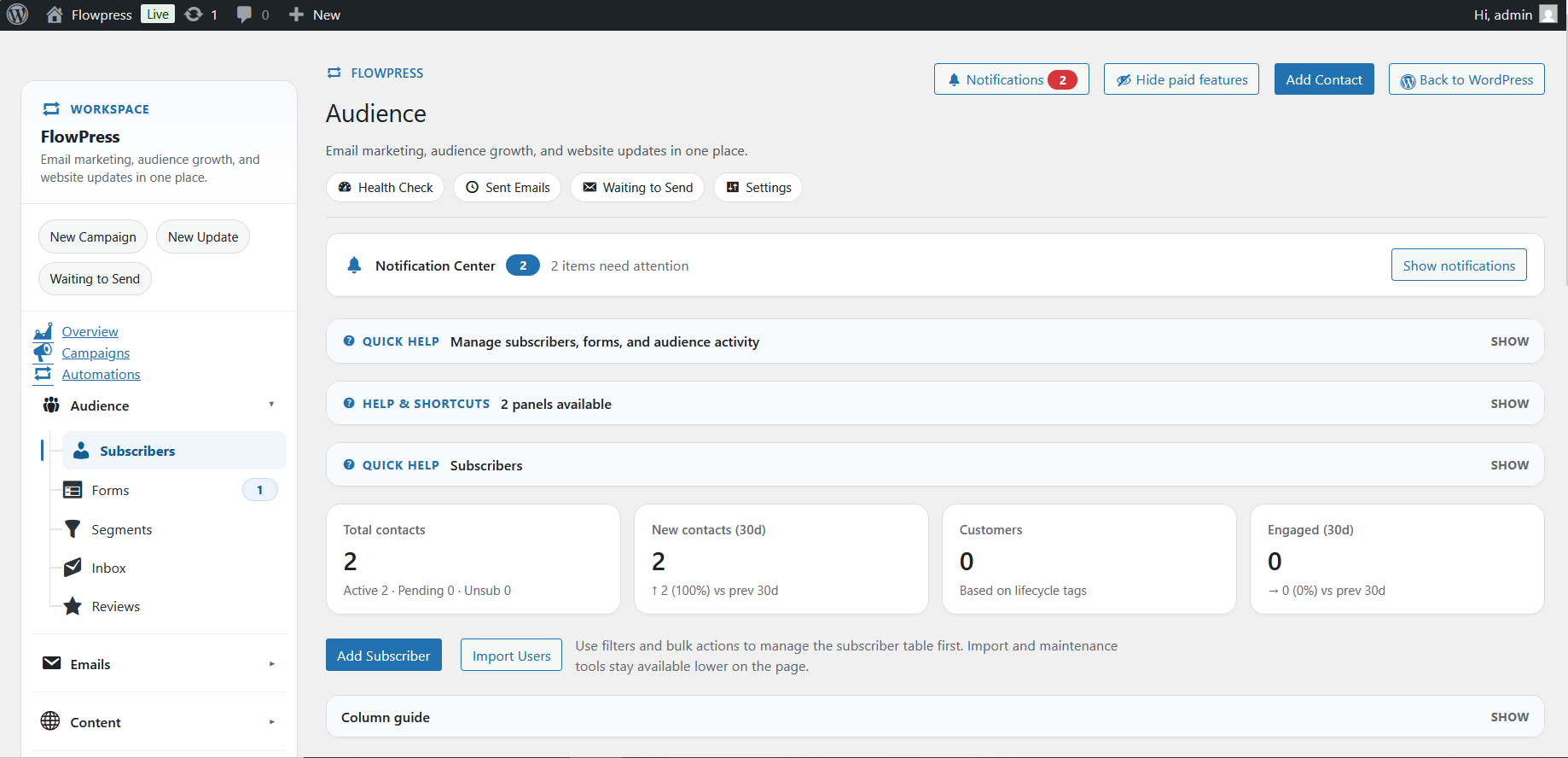Click the Add Contact button
The height and width of the screenshot is (758, 1568).
tap(1324, 79)
